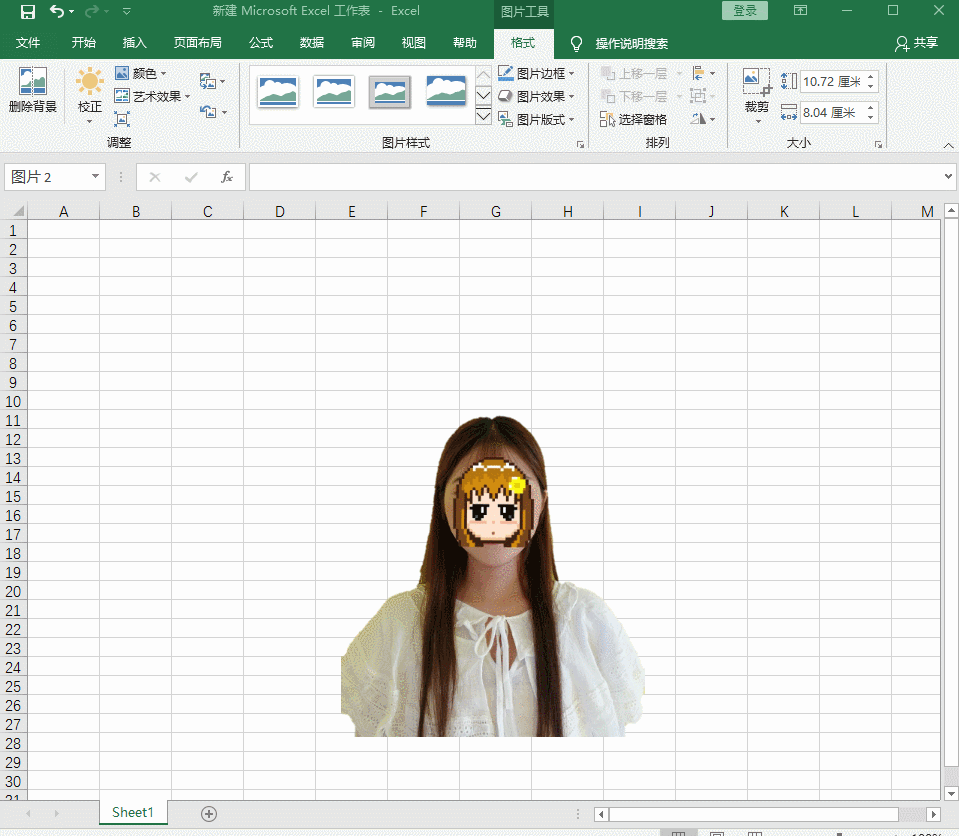Click the Crop (裁剪) picture icon
Image resolution: width=959 pixels, height=836 pixels.
(756, 83)
